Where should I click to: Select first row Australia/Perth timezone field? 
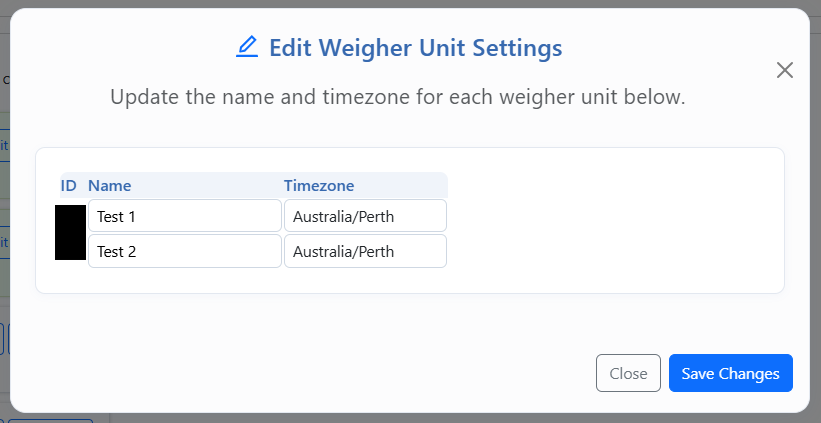pyautogui.click(x=365, y=216)
